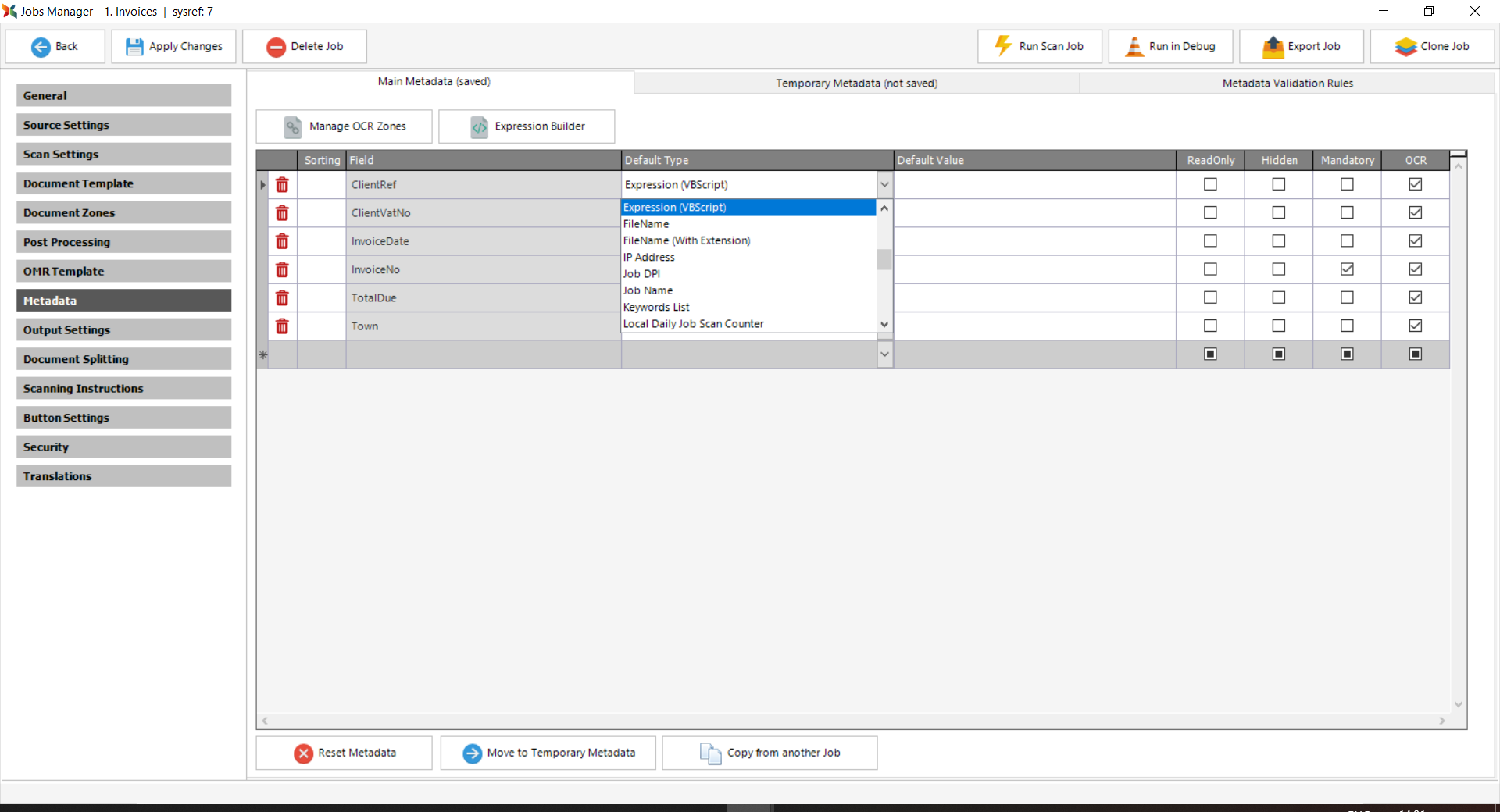Delete the InvoiceDate row using trash icon
The image size is (1500, 812).
pyautogui.click(x=282, y=241)
